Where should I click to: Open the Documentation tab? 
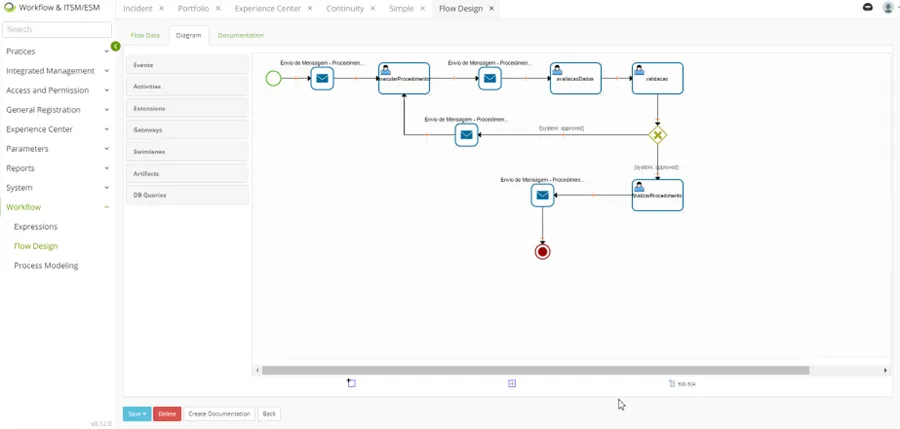coord(241,36)
